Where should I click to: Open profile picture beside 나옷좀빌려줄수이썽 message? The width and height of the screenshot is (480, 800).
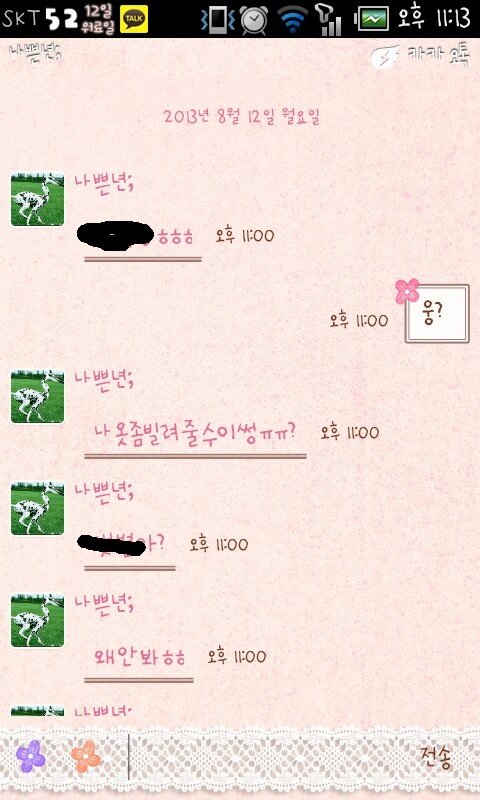(38, 396)
